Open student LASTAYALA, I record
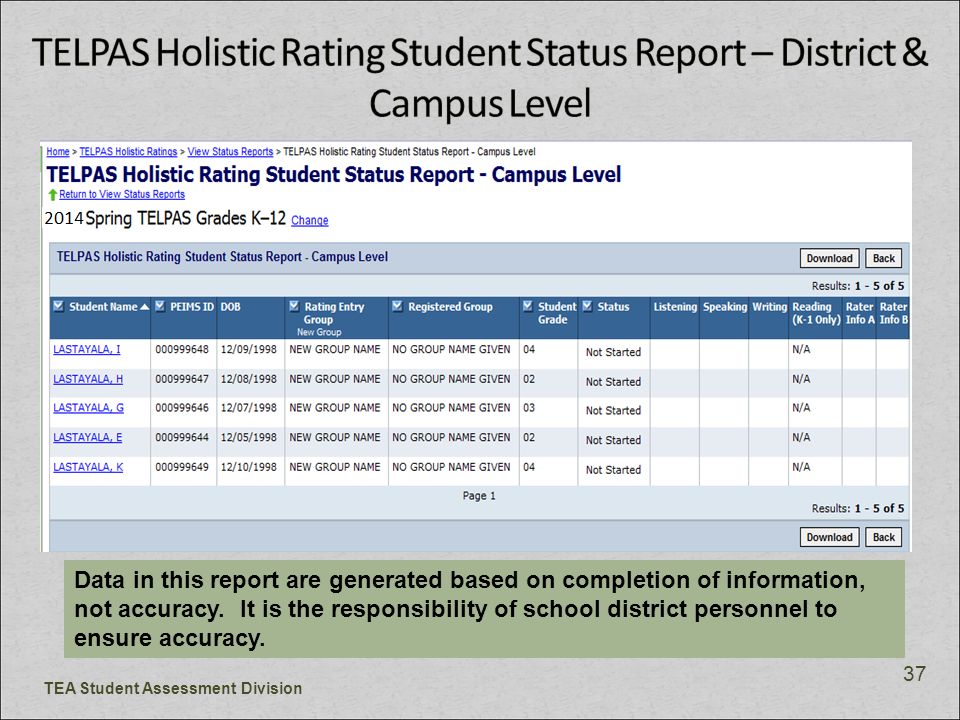The width and height of the screenshot is (960, 720). point(87,350)
